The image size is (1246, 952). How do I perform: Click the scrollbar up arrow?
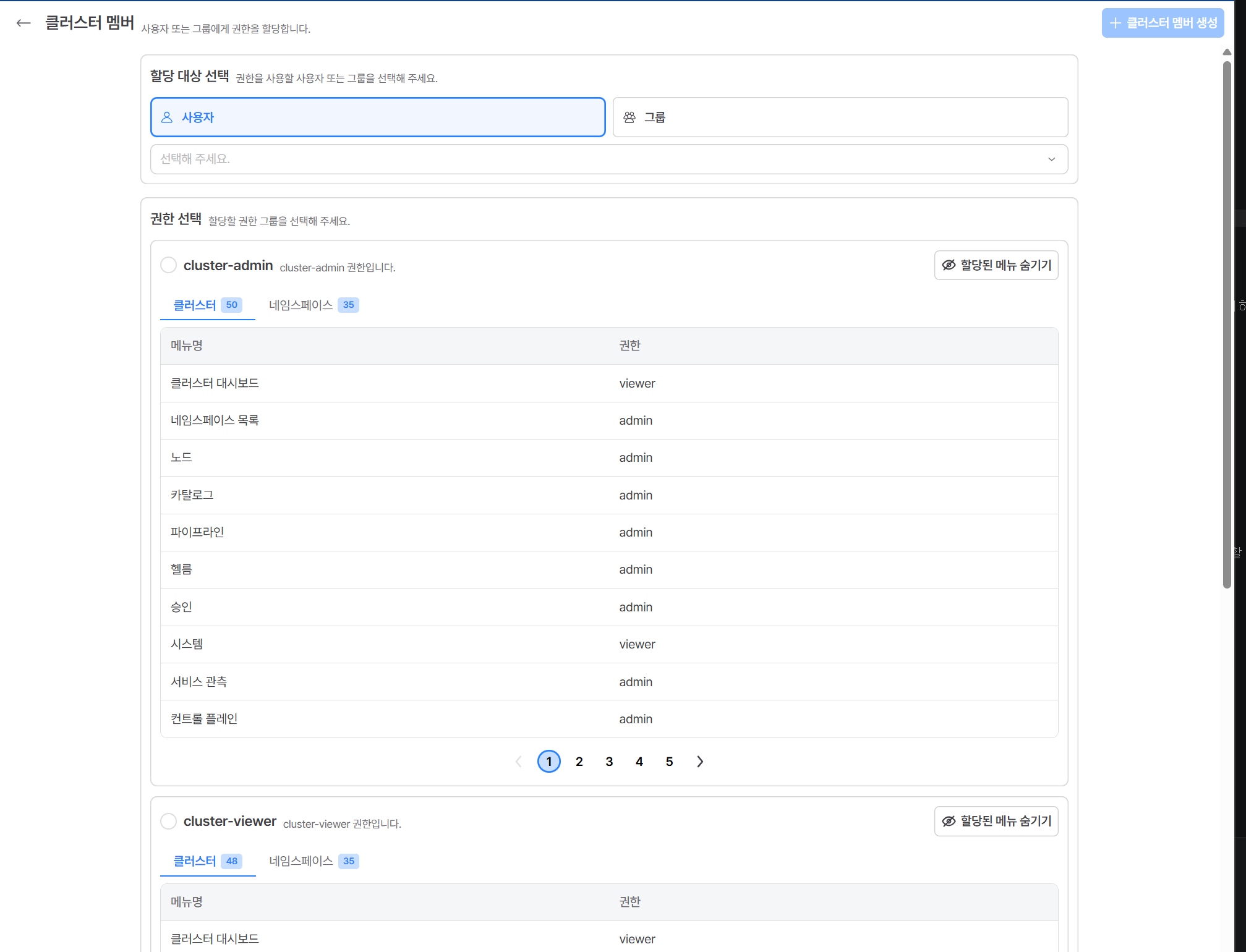click(x=1227, y=52)
